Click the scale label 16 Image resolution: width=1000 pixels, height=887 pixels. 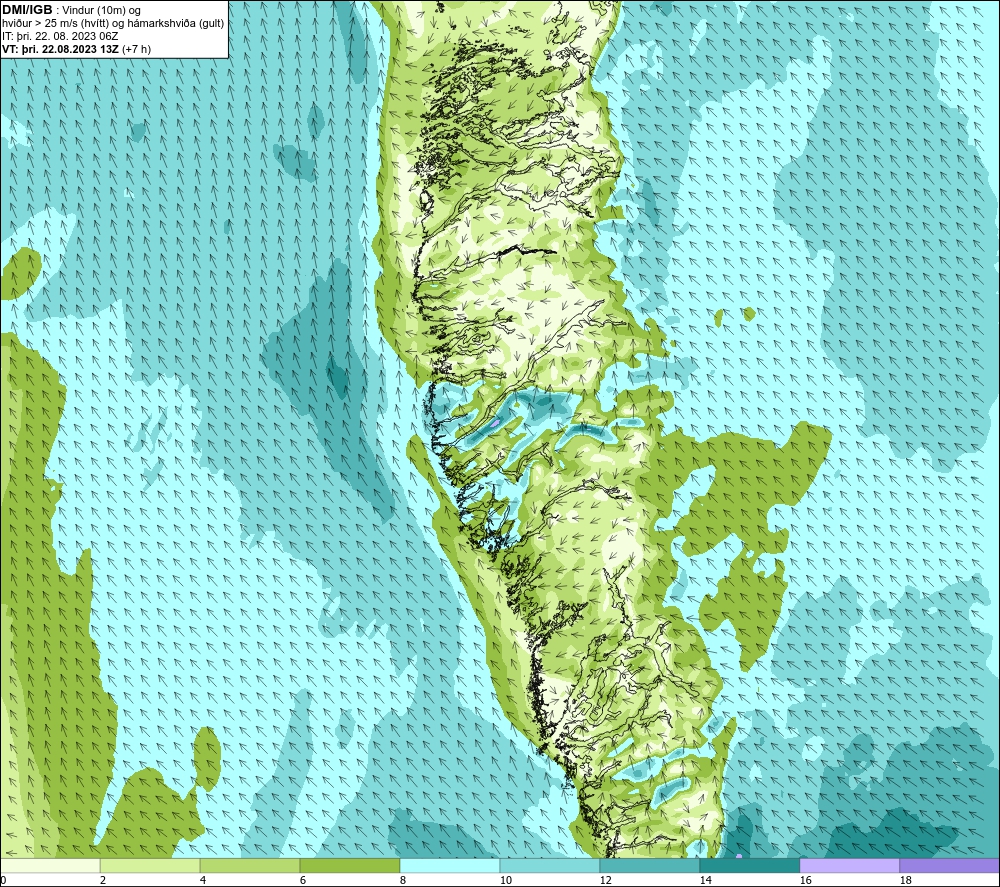[x=805, y=881]
